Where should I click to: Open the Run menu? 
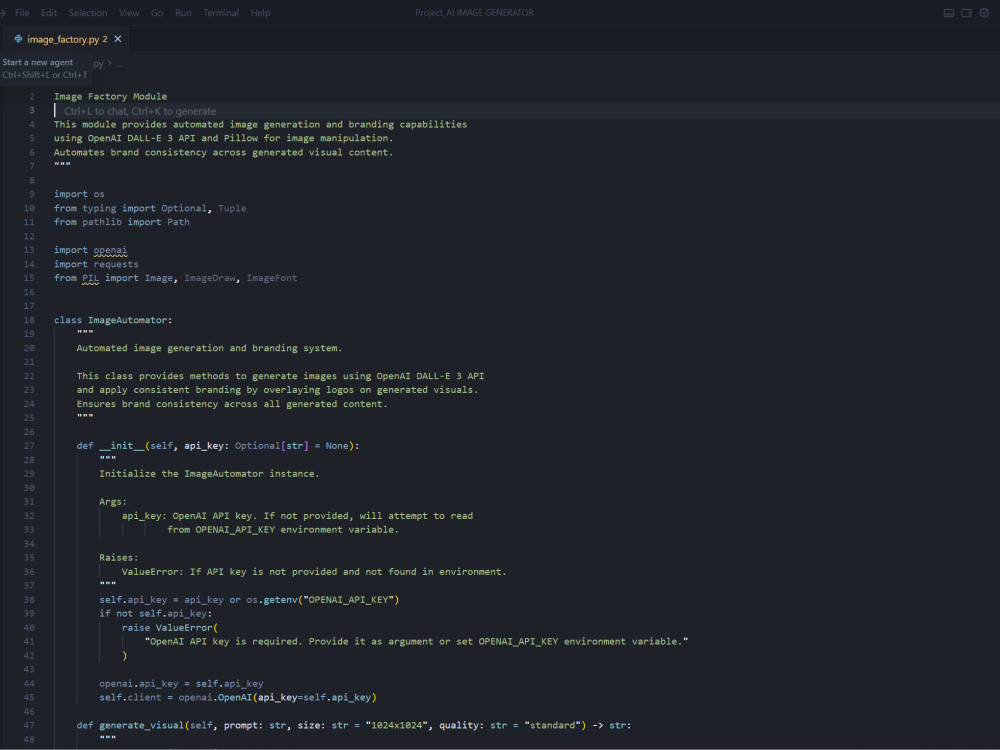183,13
